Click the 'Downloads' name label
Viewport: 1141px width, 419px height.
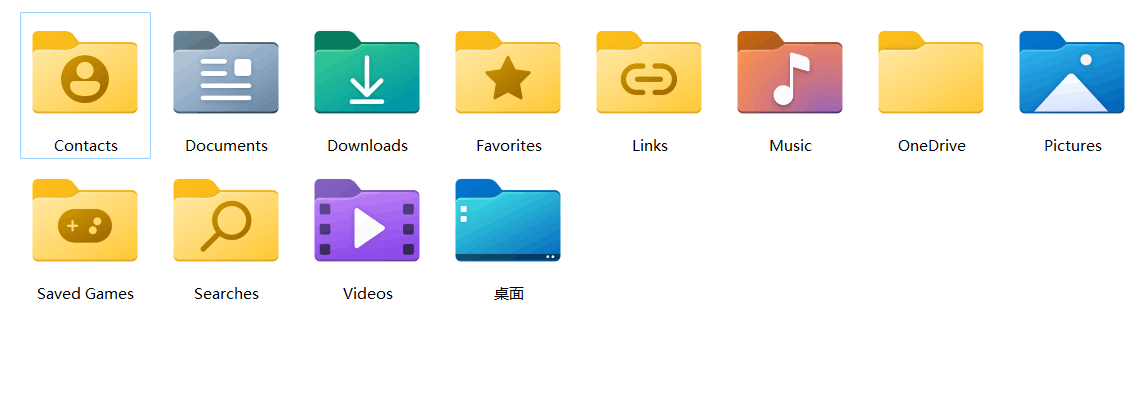tap(367, 145)
